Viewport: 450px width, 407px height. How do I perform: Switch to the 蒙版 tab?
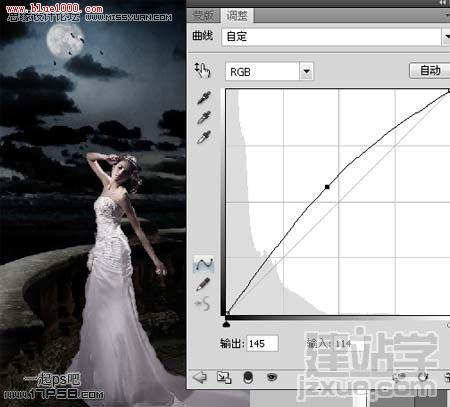pos(203,16)
